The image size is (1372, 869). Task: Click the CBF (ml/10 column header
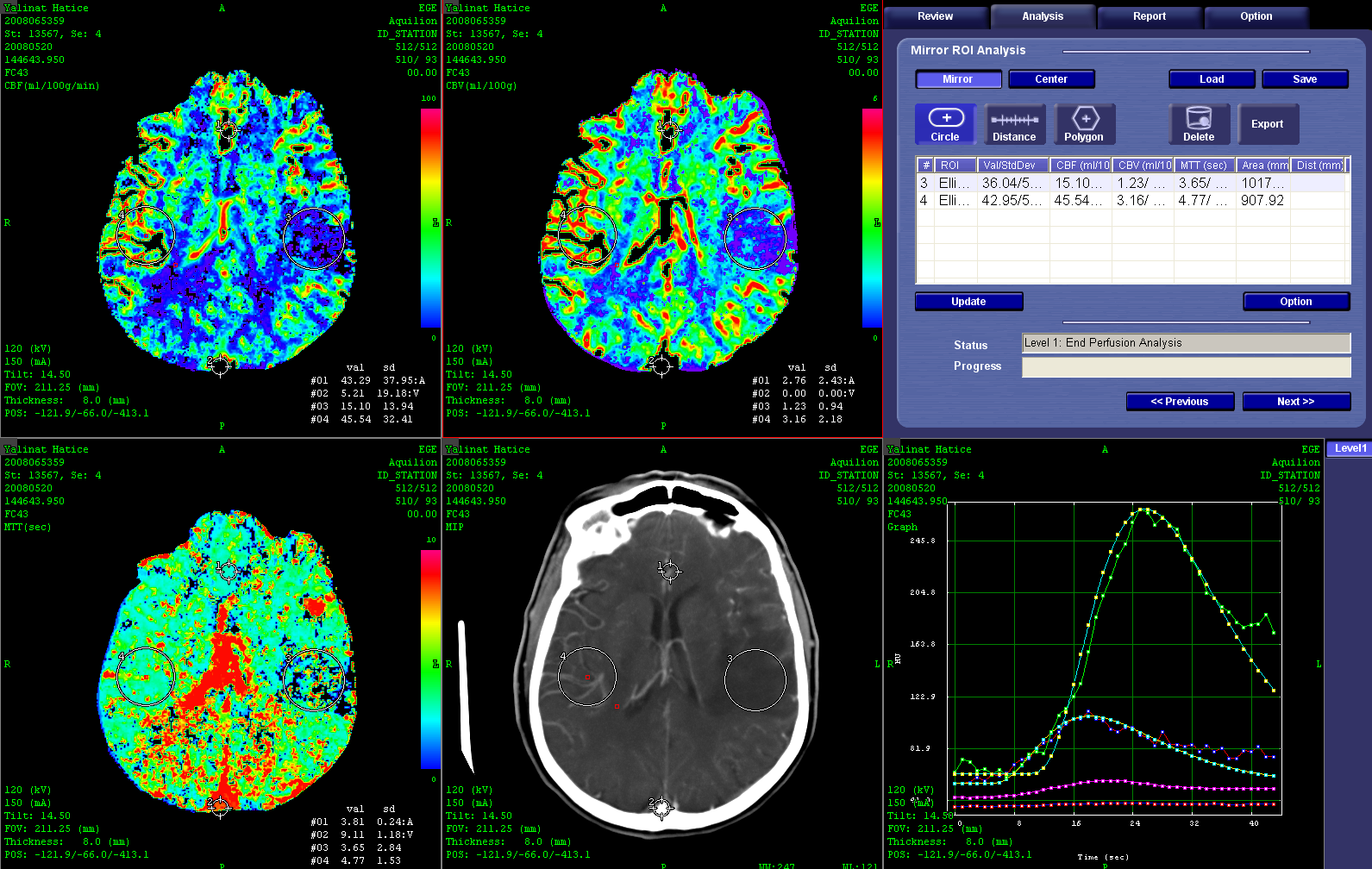1081,165
